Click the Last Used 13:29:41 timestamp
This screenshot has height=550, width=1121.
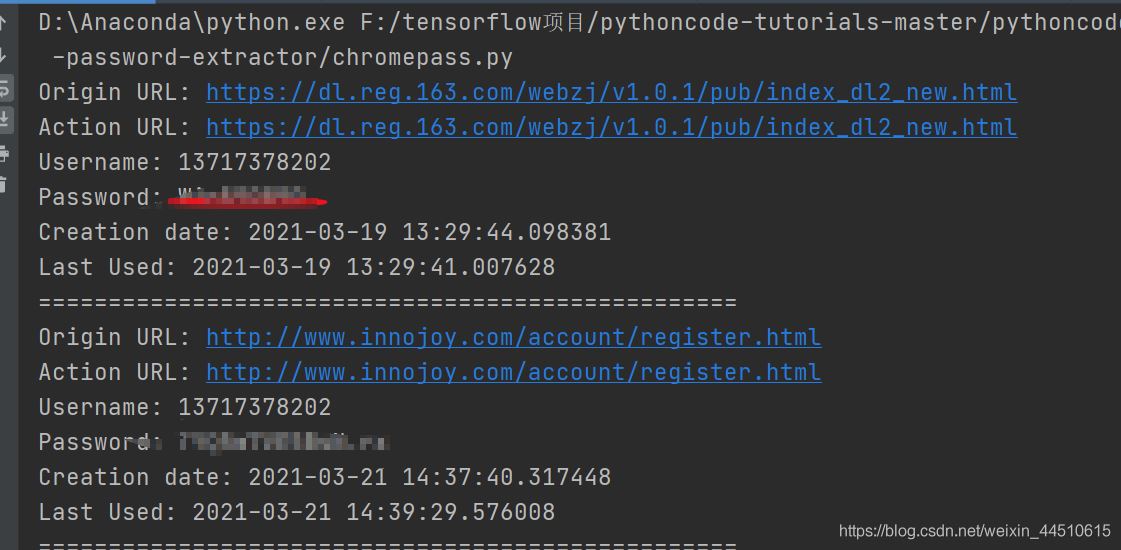(x=373, y=267)
